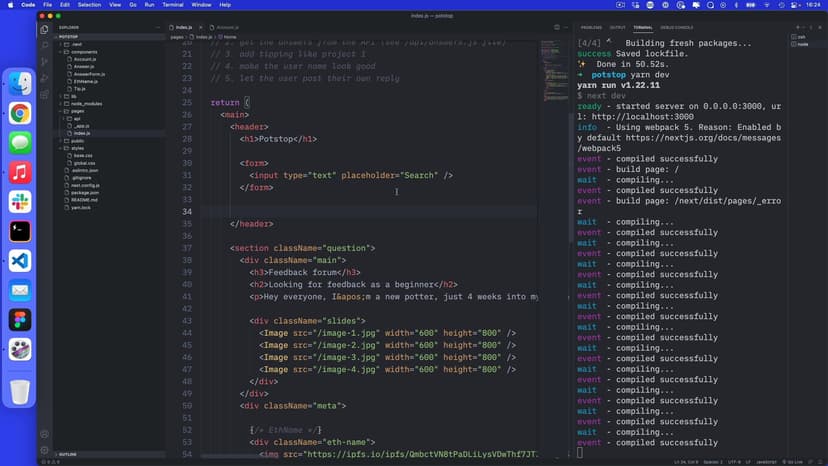This screenshot has height=466, width=828.
Task: Switch to the Debug Console tab
Action: [676, 27]
